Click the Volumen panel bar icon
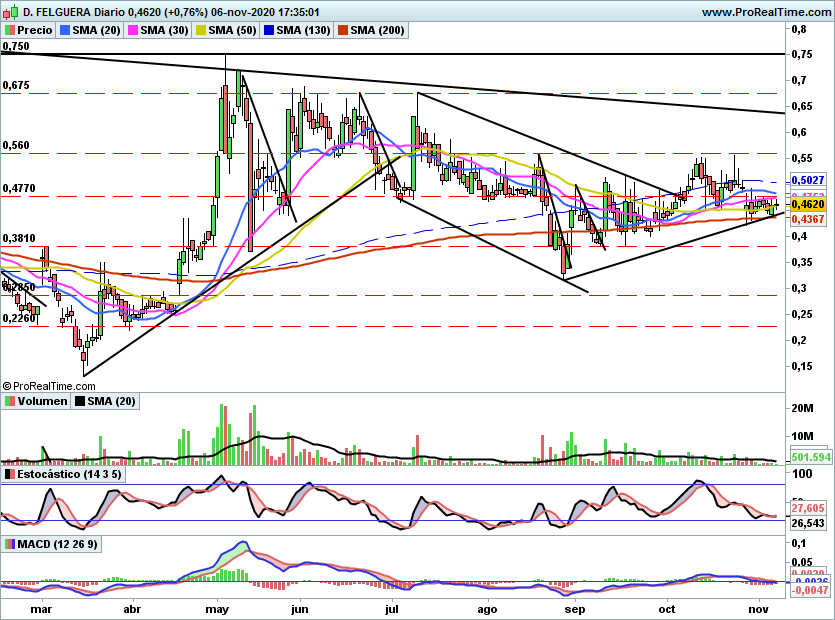 pos(10,401)
